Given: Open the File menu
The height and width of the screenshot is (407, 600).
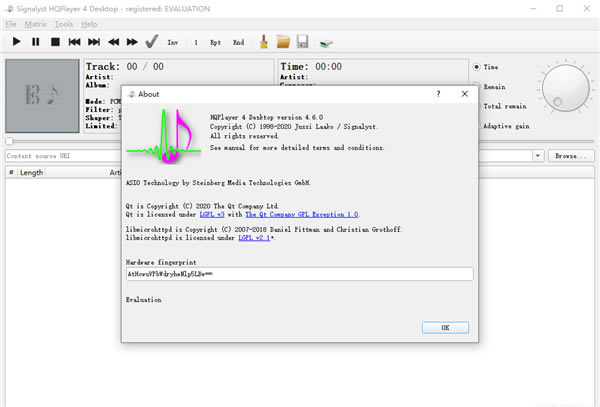Looking at the screenshot, I should [11, 23].
